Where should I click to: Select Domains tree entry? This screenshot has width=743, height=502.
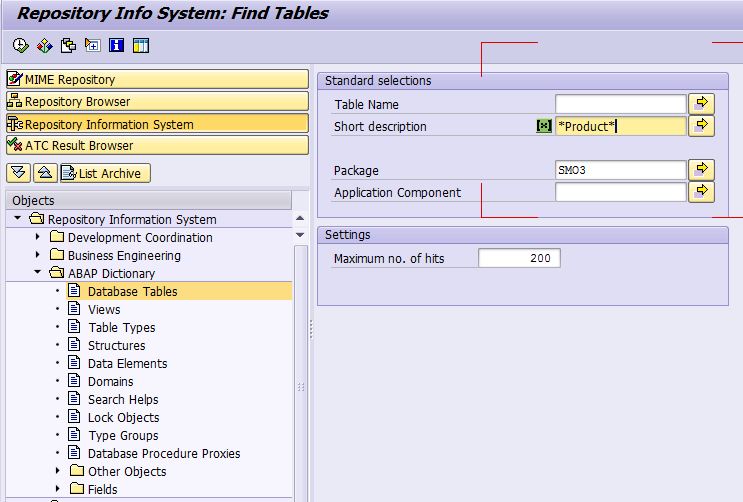click(x=110, y=381)
